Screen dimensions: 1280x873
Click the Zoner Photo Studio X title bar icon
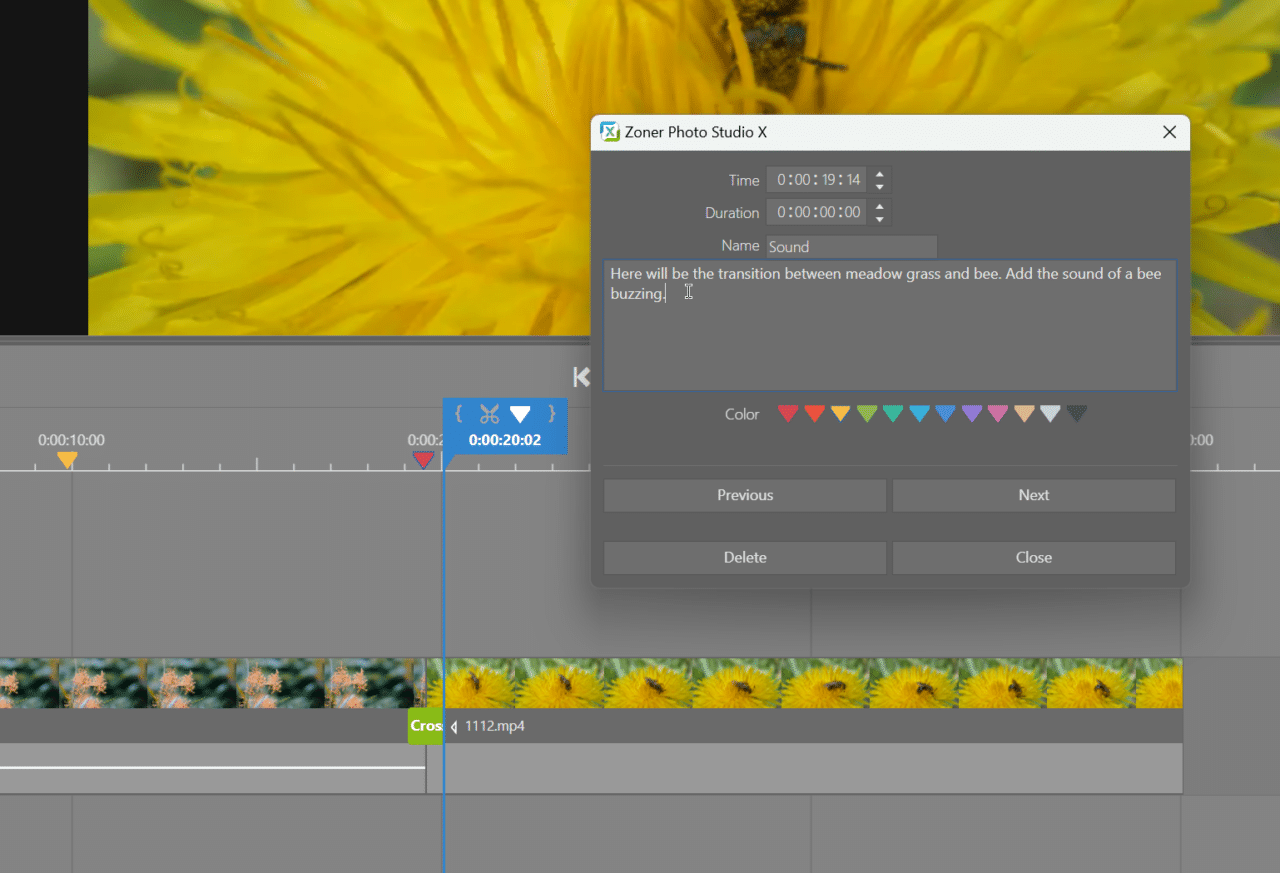coord(609,131)
